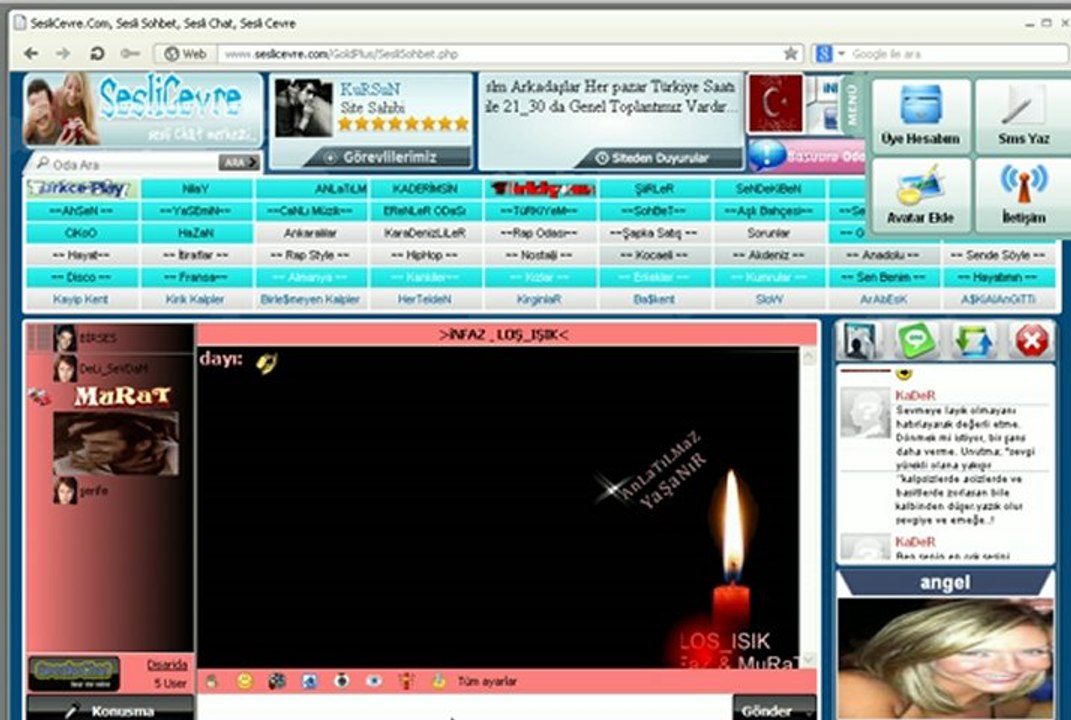Click the blue picture icon in chat toolbar
1071x720 pixels.
click(309, 681)
